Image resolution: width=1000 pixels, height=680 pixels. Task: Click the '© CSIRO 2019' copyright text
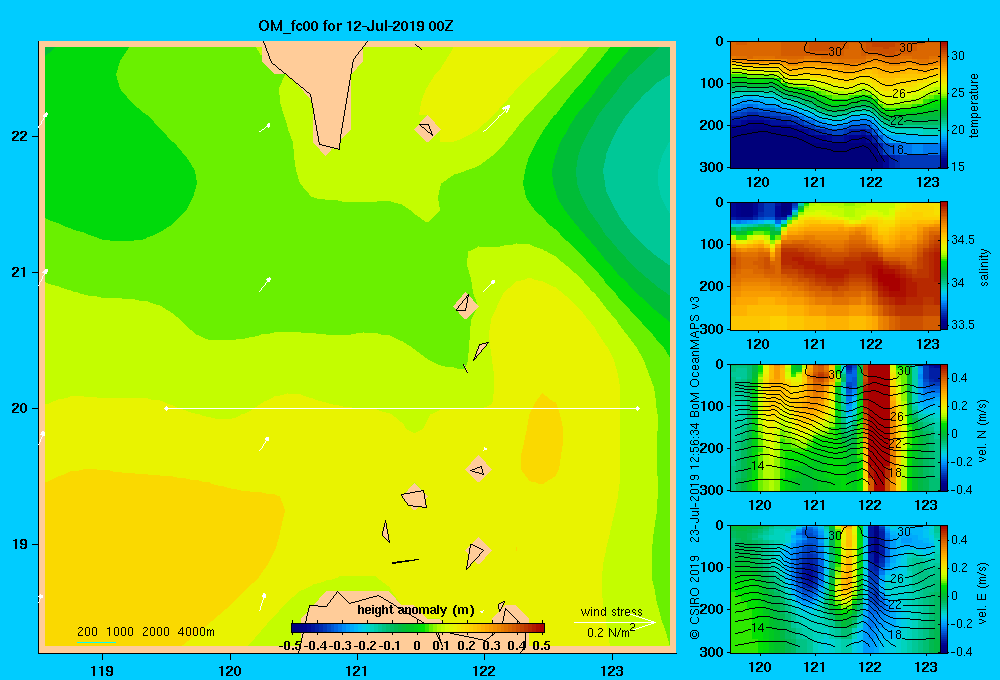(x=695, y=597)
